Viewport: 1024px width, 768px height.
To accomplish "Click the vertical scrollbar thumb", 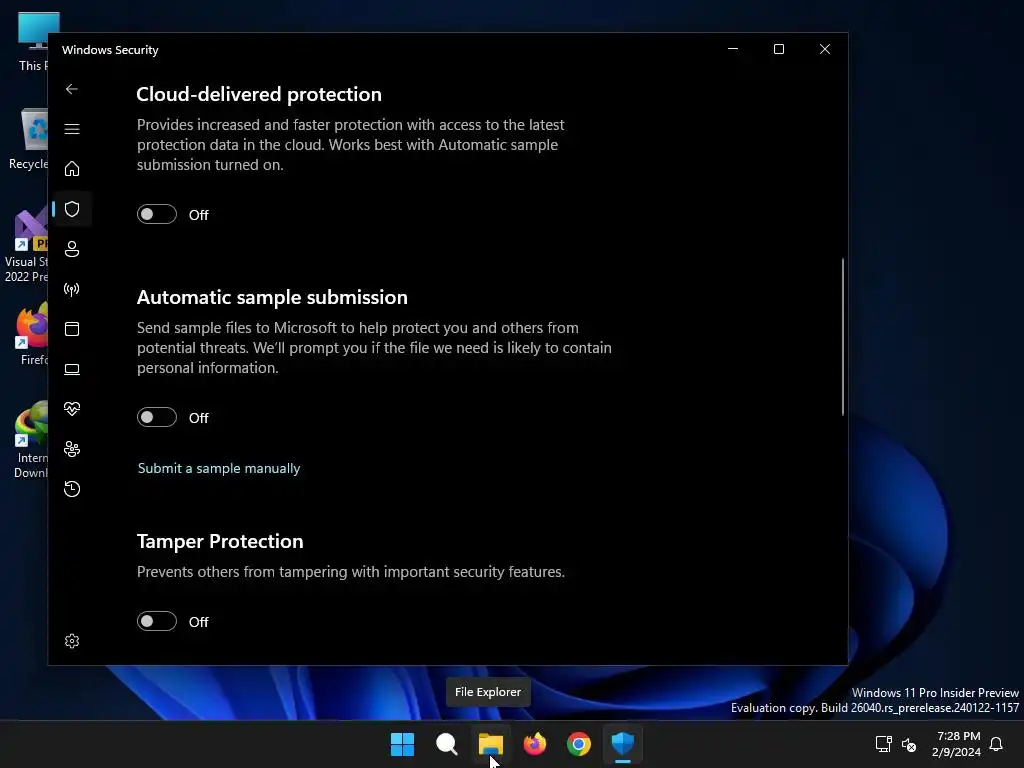I will click(842, 336).
